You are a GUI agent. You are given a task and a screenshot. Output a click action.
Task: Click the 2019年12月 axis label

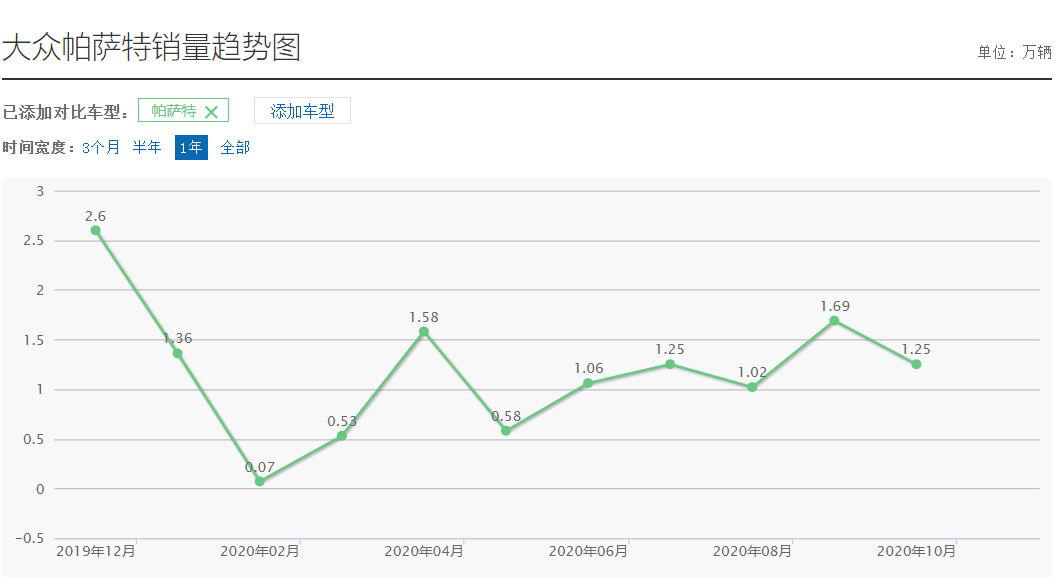(x=95, y=552)
